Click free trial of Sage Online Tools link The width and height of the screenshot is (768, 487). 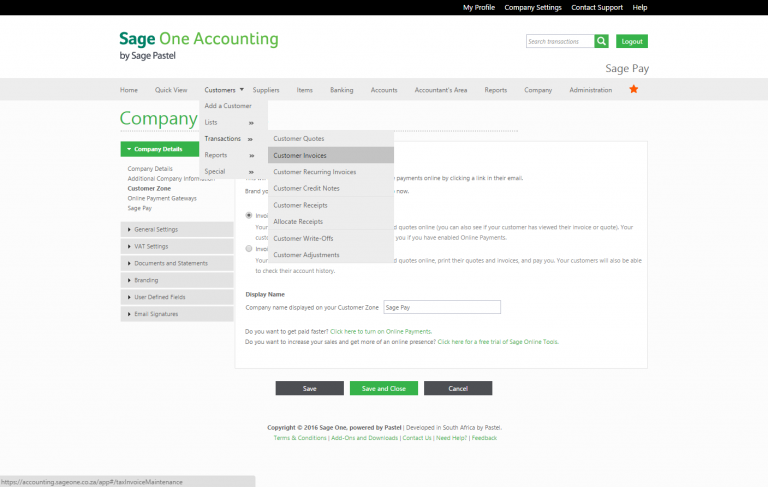click(498, 342)
